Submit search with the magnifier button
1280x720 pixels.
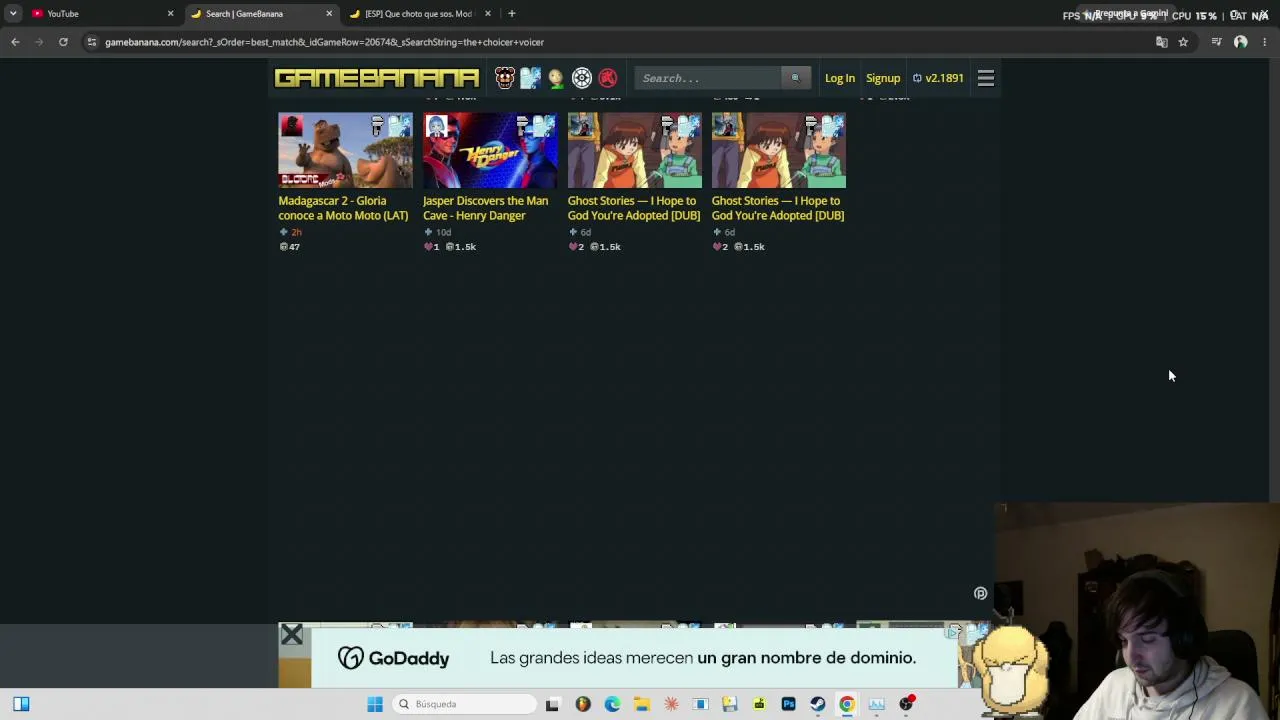tap(796, 78)
